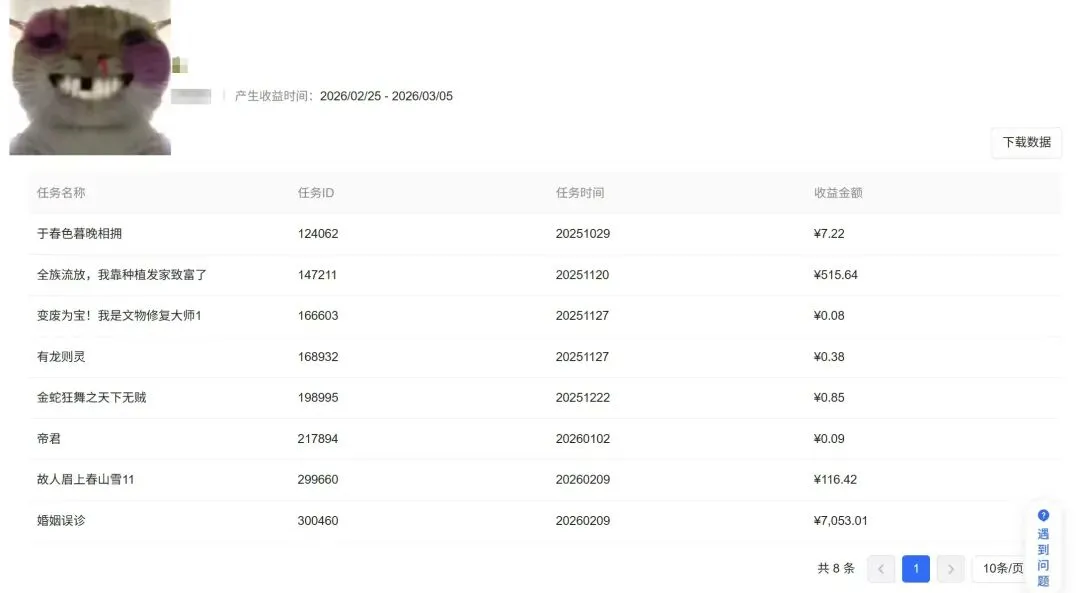
Task: Select the 帝君 task name
Action: tap(49, 439)
